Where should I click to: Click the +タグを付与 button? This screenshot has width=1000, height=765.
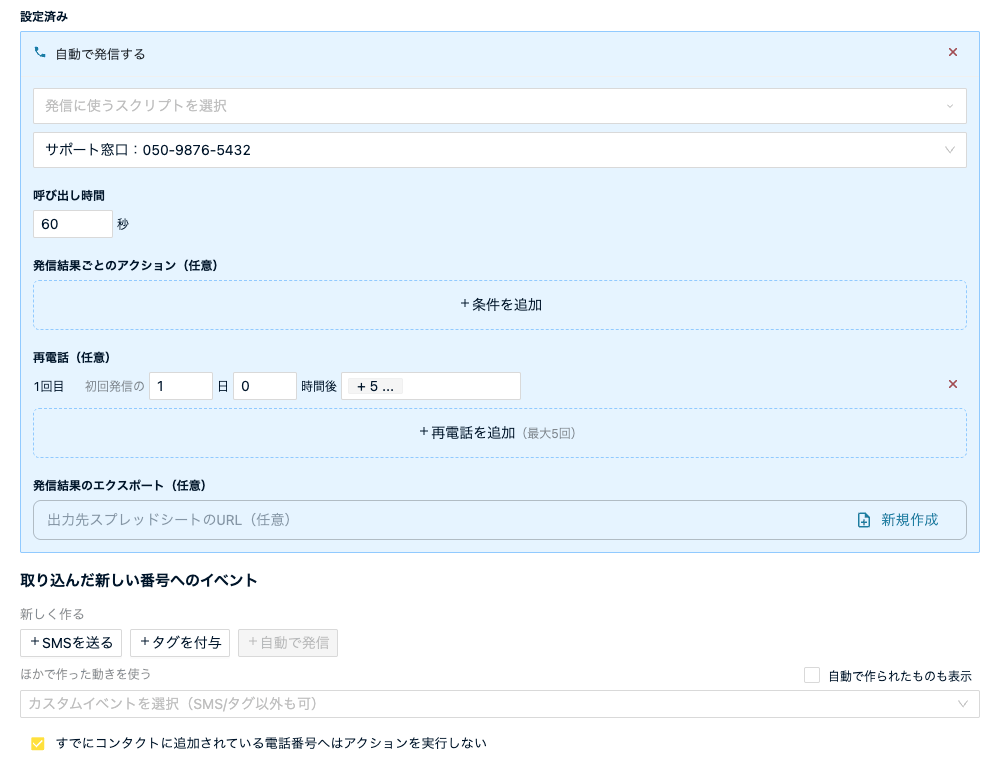pyautogui.click(x=180, y=643)
